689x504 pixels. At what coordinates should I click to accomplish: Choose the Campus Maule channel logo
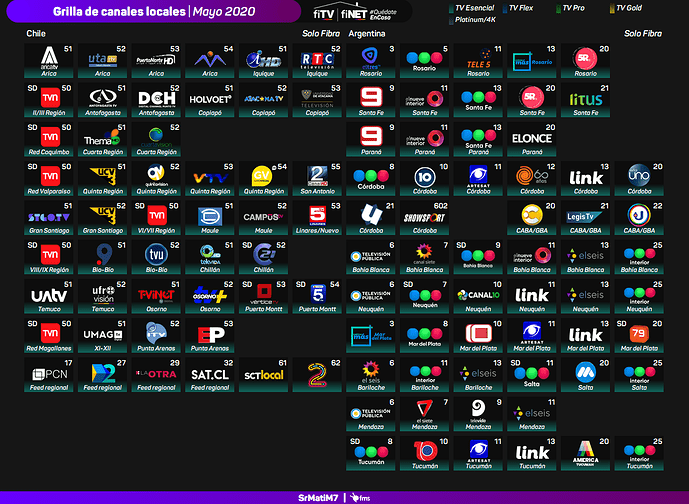[x=263, y=217]
